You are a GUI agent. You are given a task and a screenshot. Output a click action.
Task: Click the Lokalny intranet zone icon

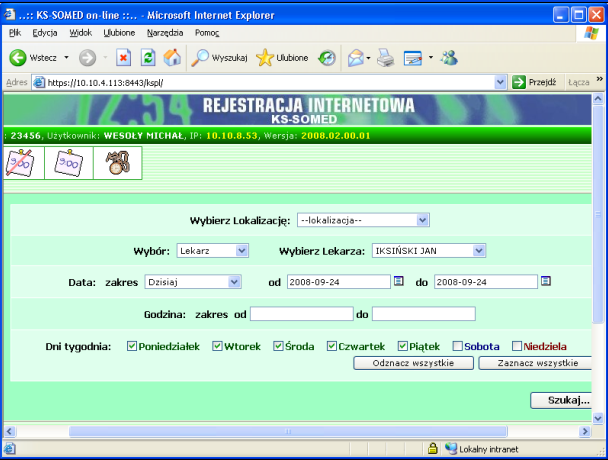(x=451, y=448)
